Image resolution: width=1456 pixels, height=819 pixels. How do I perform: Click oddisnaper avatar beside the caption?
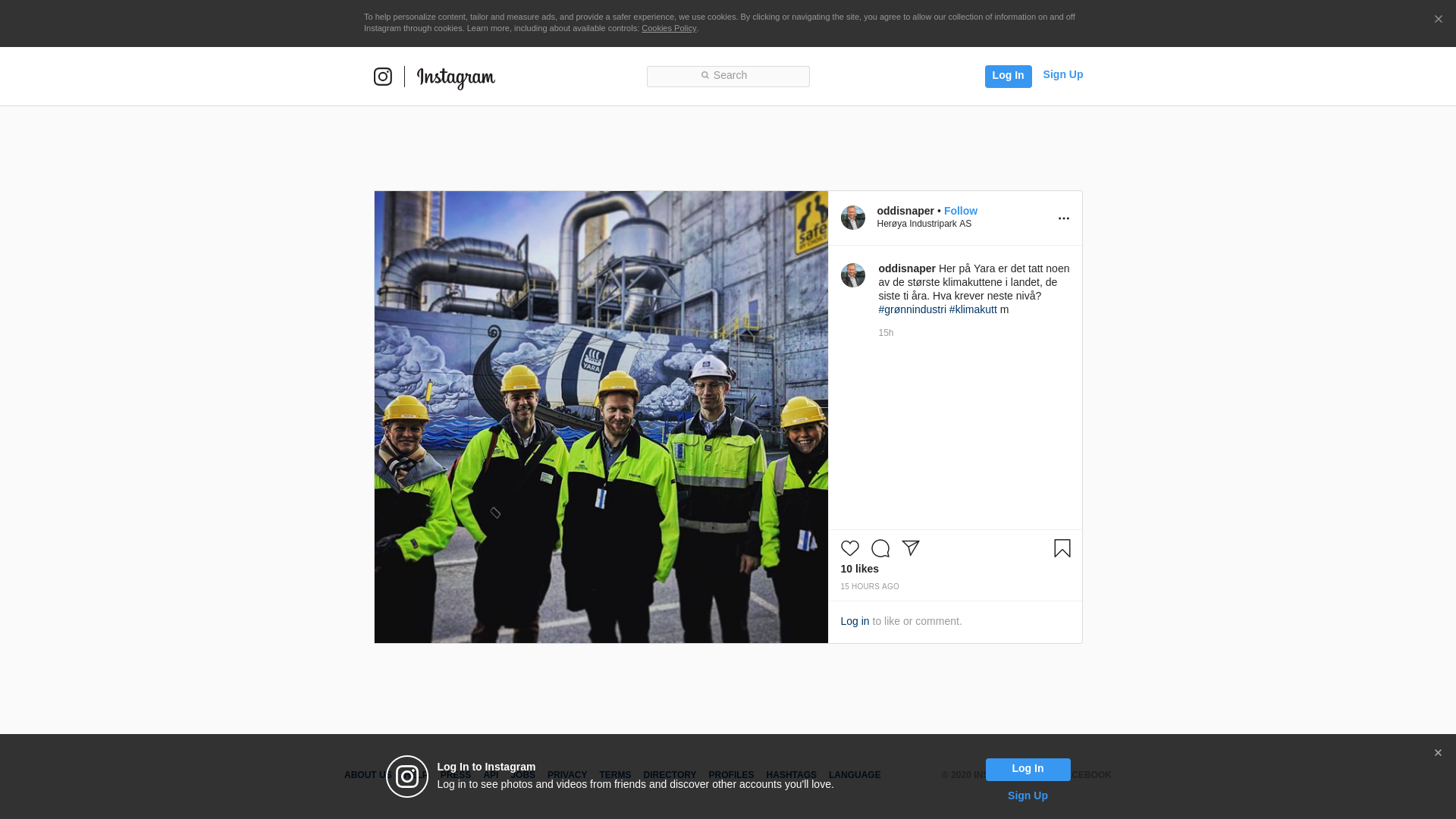click(x=852, y=275)
